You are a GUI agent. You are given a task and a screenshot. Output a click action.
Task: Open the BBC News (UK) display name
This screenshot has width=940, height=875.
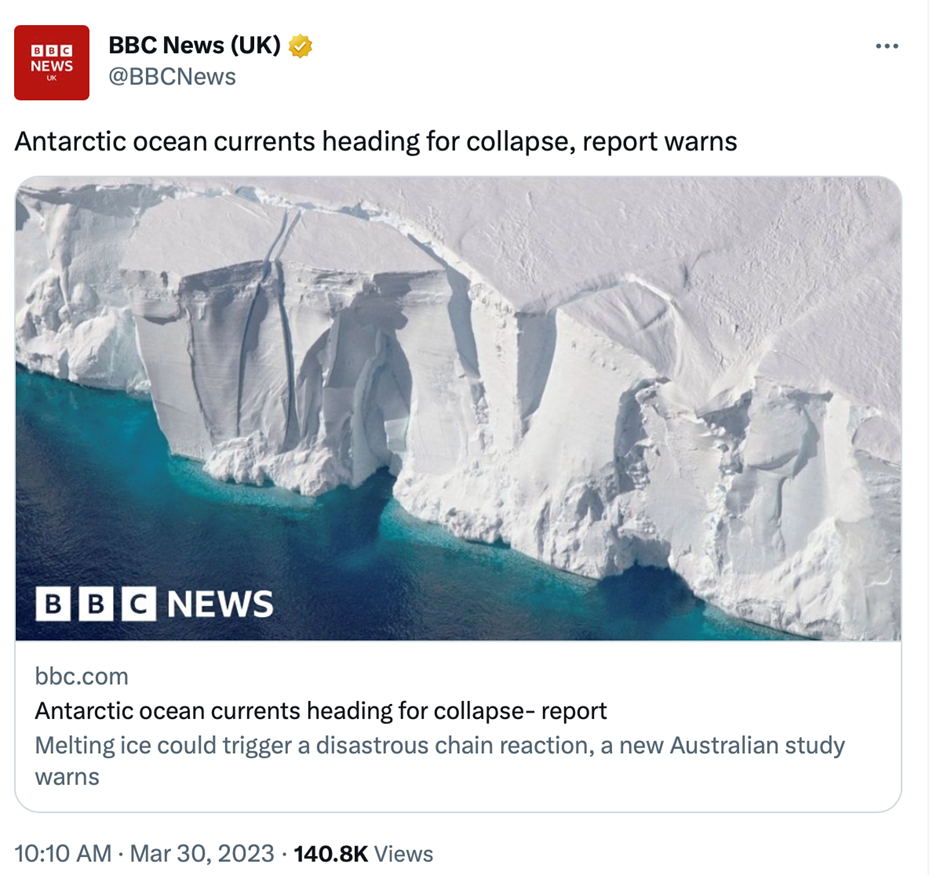pyautogui.click(x=194, y=46)
